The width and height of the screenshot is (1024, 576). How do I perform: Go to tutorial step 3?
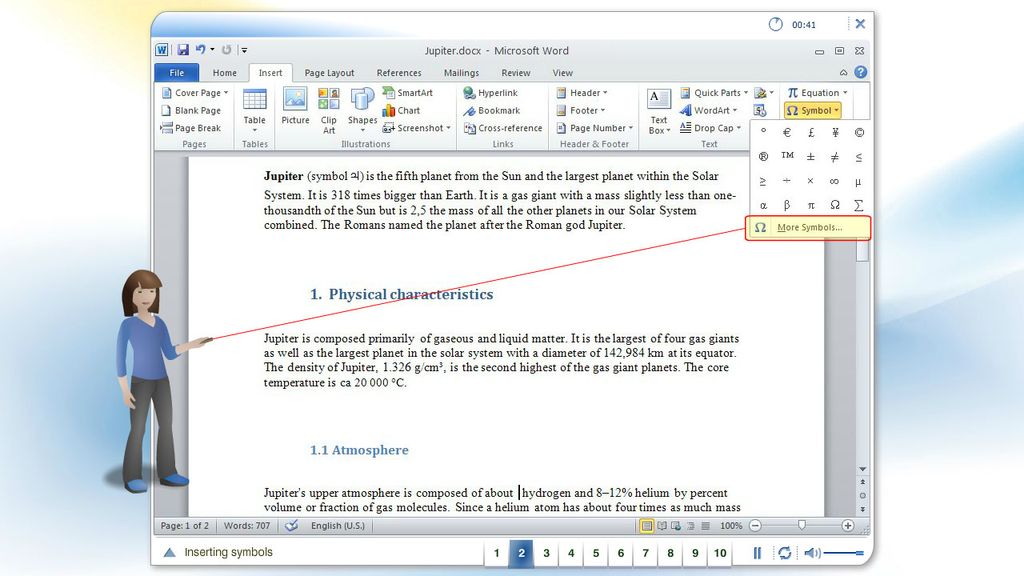tap(546, 552)
